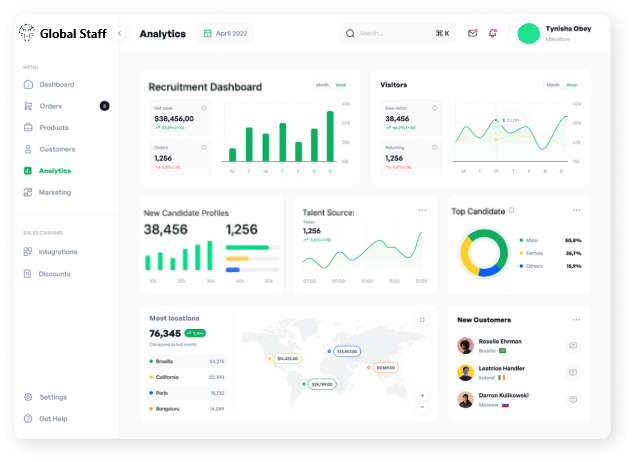The width and height of the screenshot is (633, 462).
Task: Open the notifications bell
Action: pos(492,33)
